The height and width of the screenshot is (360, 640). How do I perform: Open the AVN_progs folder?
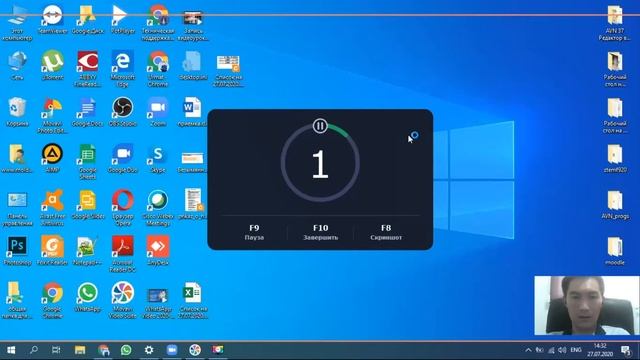pyautogui.click(x=615, y=204)
